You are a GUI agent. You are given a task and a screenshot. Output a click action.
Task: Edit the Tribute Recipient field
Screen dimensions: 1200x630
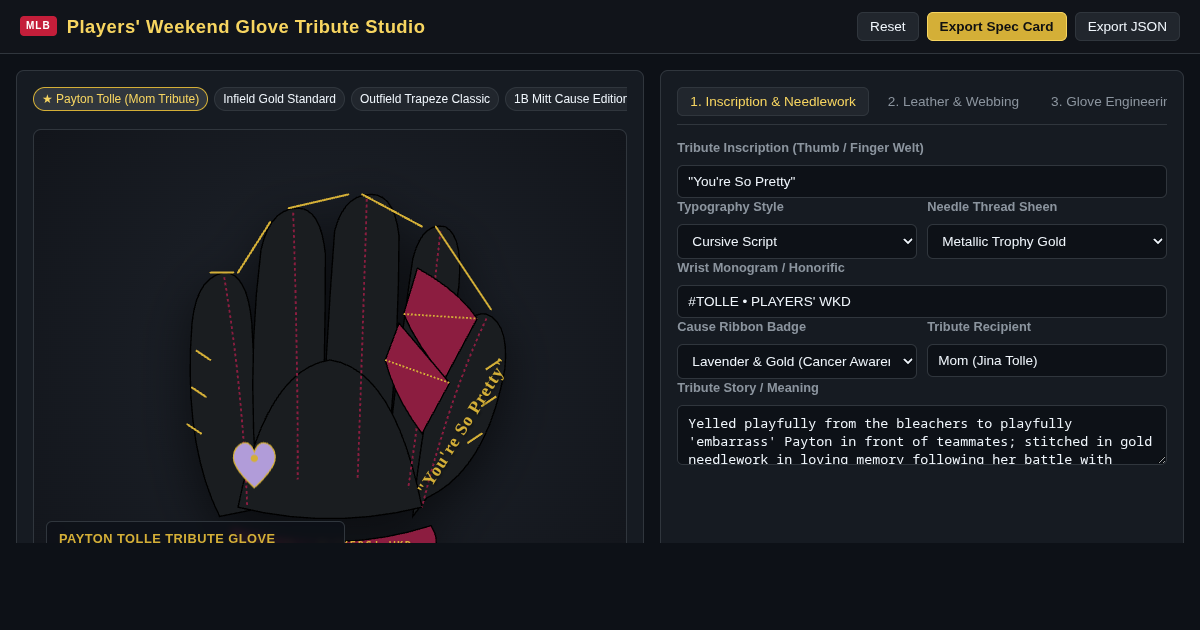(1047, 360)
